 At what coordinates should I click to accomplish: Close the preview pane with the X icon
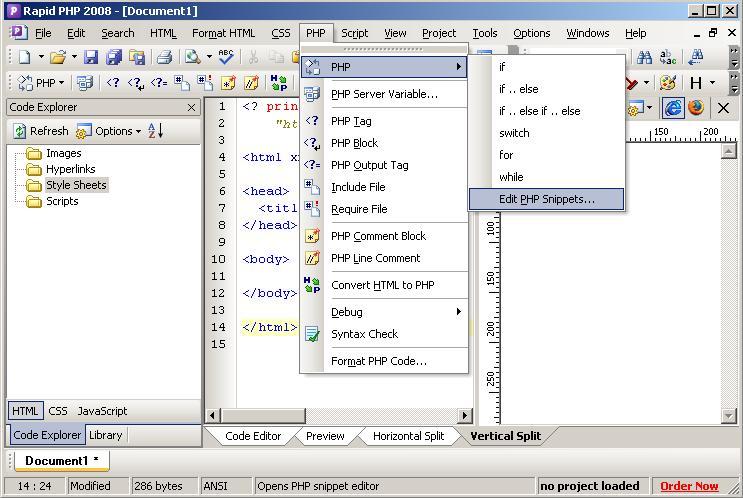point(723,108)
